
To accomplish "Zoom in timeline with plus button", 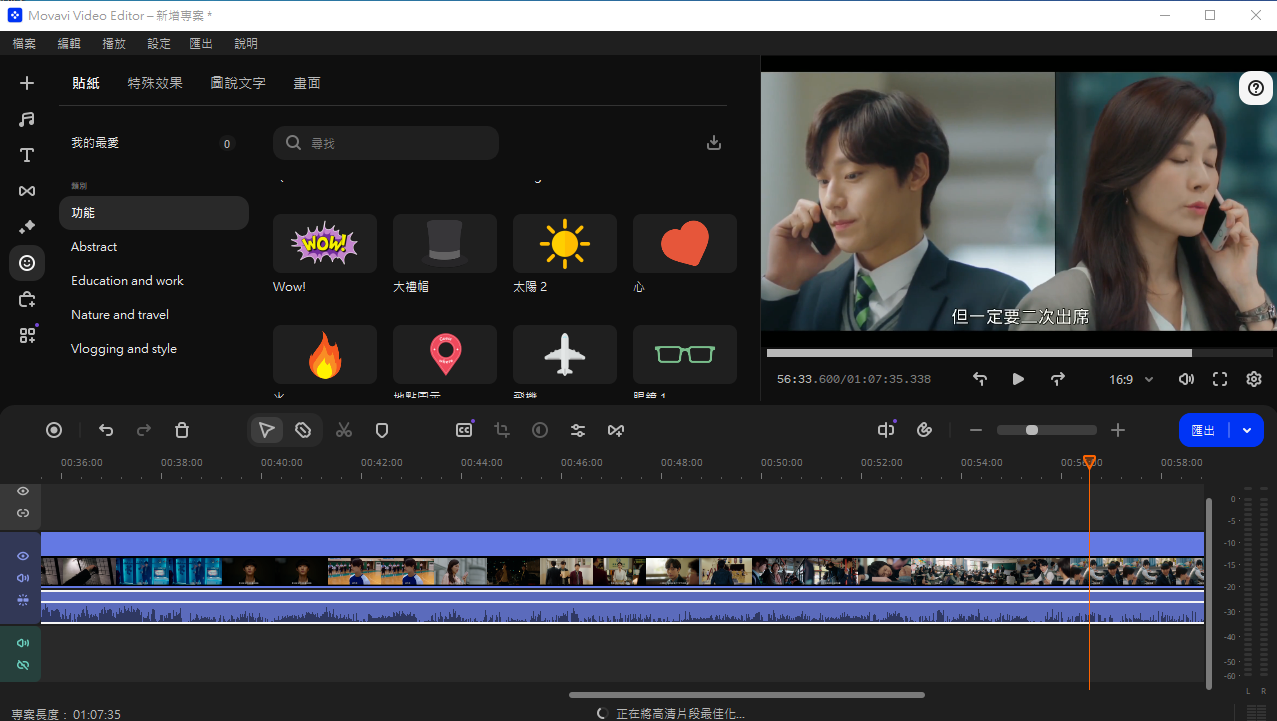I will 1118,430.
